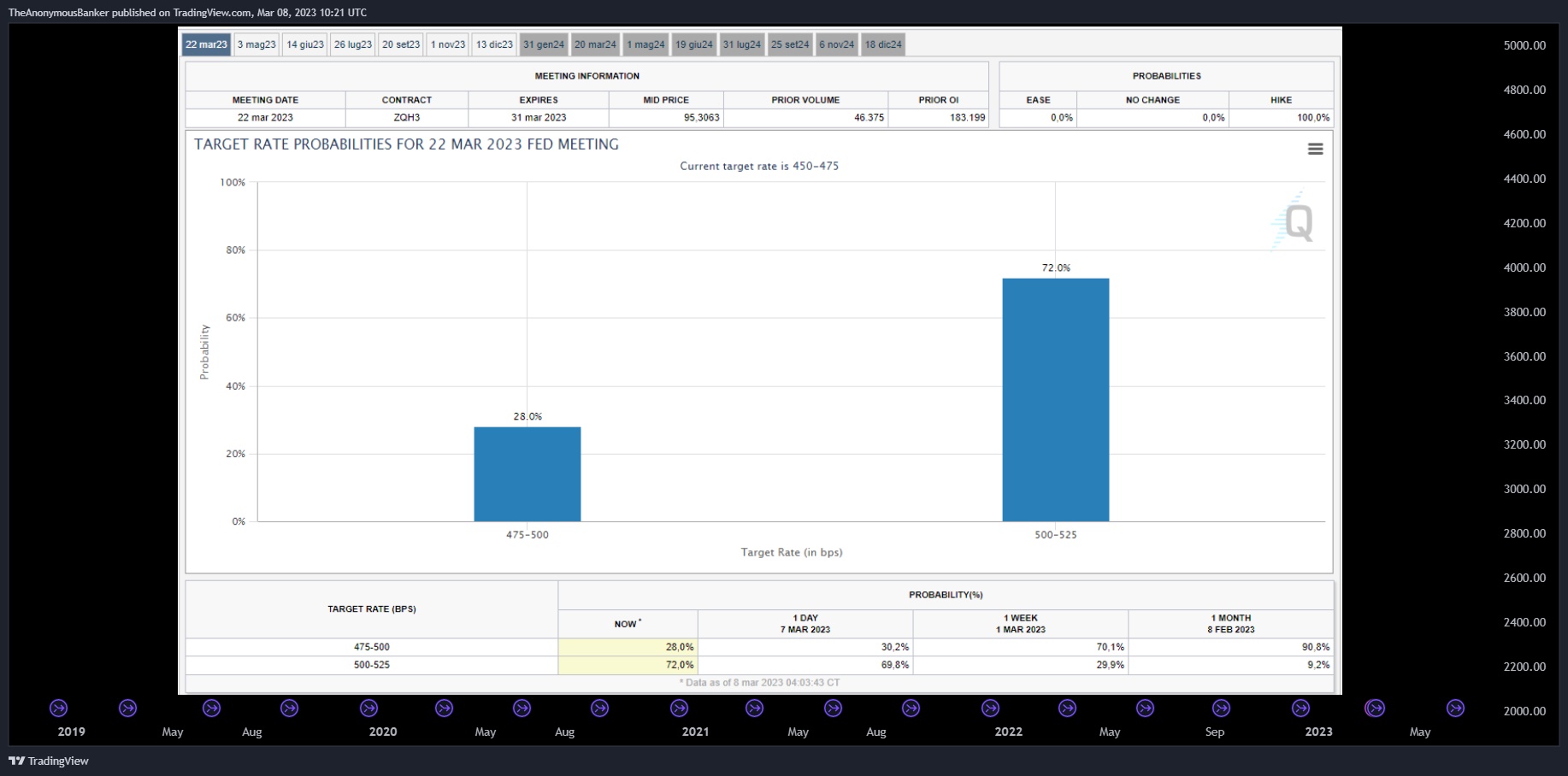
Task: Click the ZQH3 contract cell
Action: click(407, 118)
